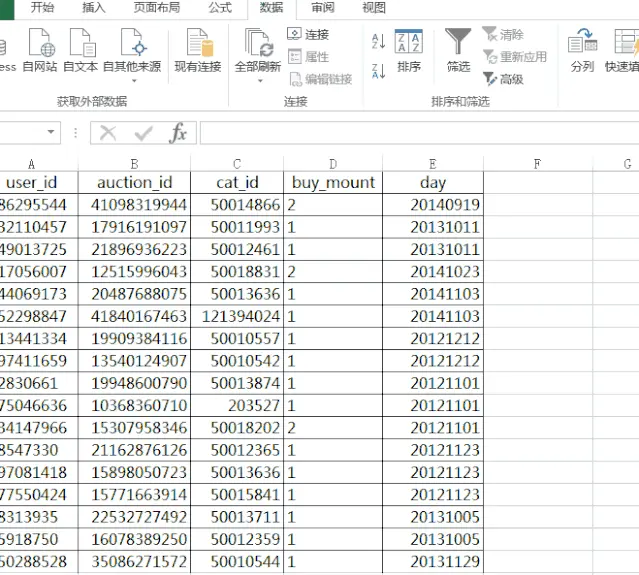
Task: Select cell with 50018202
Action: (x=237, y=428)
